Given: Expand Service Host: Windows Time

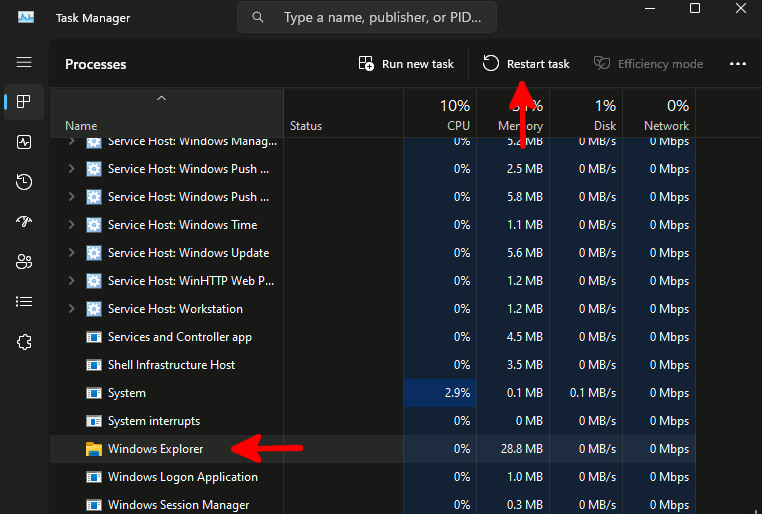Looking at the screenshot, I should 71,224.
